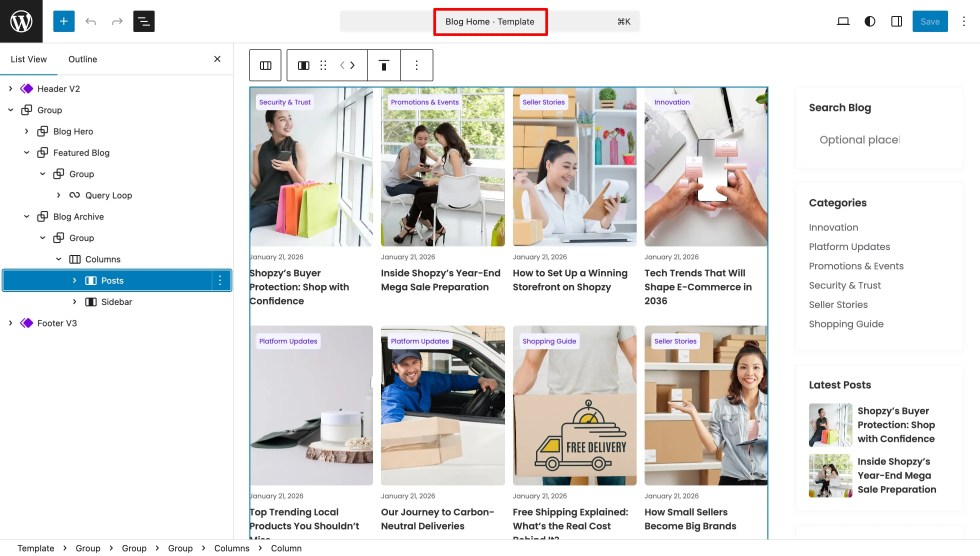The height and width of the screenshot is (556, 980).
Task: Click the Save button
Action: pos(930,21)
